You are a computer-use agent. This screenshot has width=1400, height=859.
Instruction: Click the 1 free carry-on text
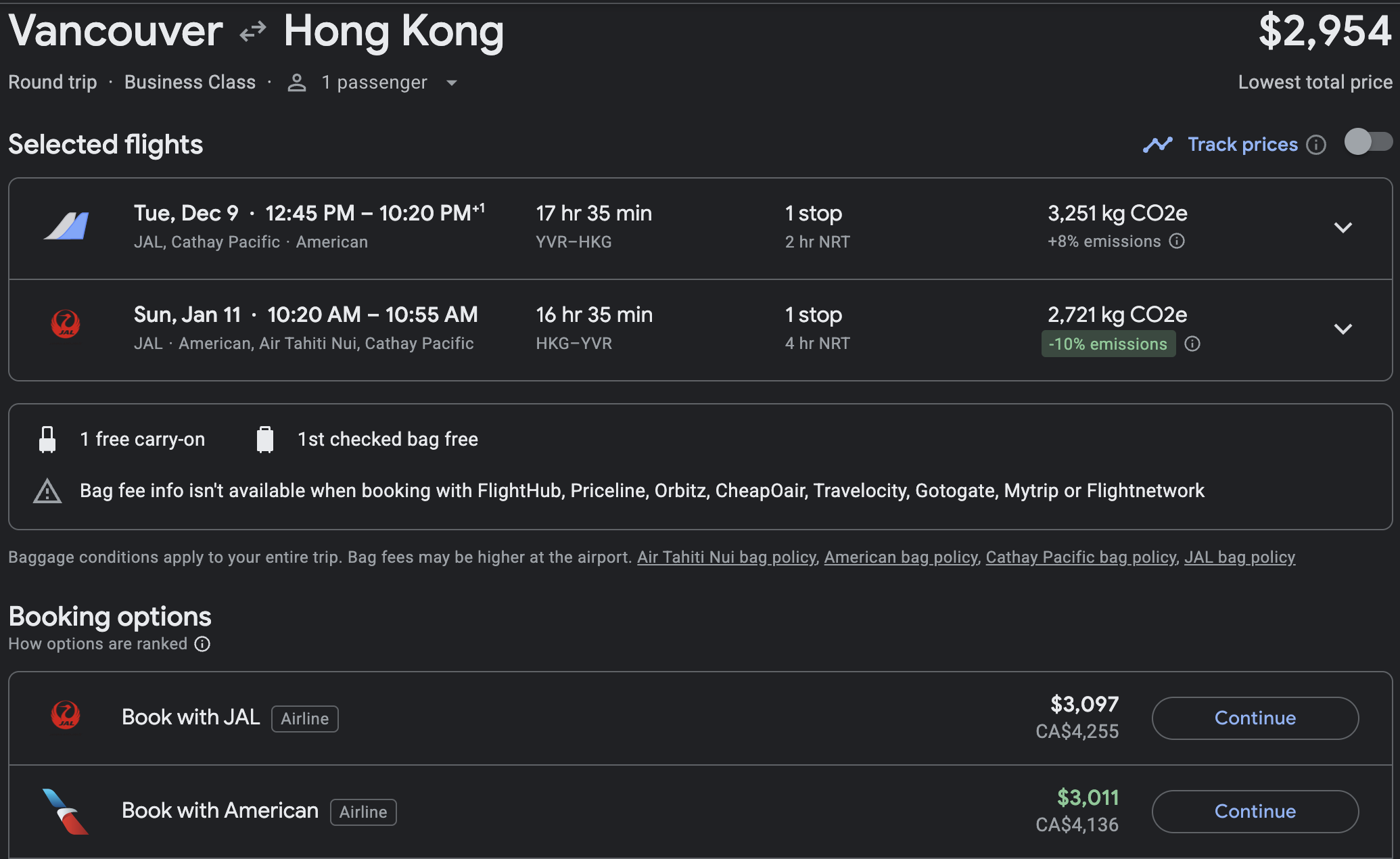(x=142, y=440)
